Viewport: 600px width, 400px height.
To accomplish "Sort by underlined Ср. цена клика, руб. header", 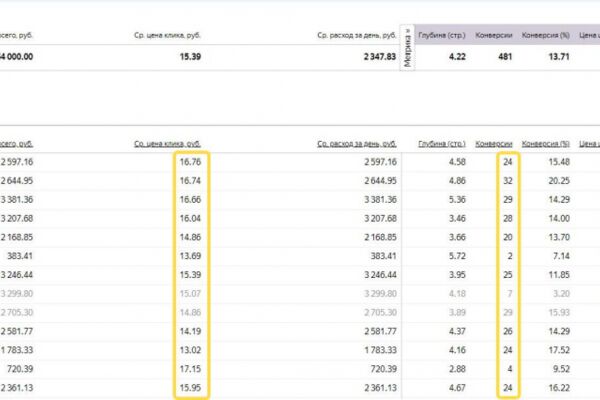I will (167, 144).
